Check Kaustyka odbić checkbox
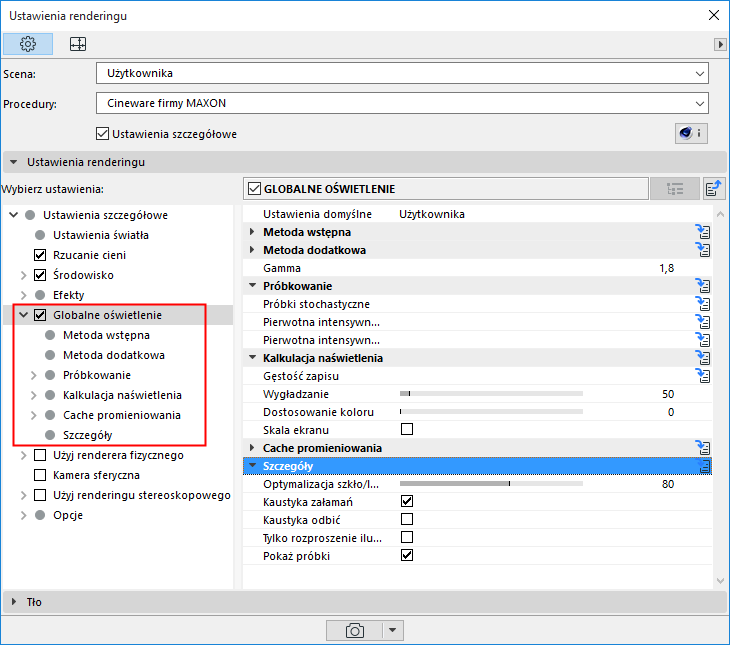Viewport: 730px width, 645px height. click(407, 519)
